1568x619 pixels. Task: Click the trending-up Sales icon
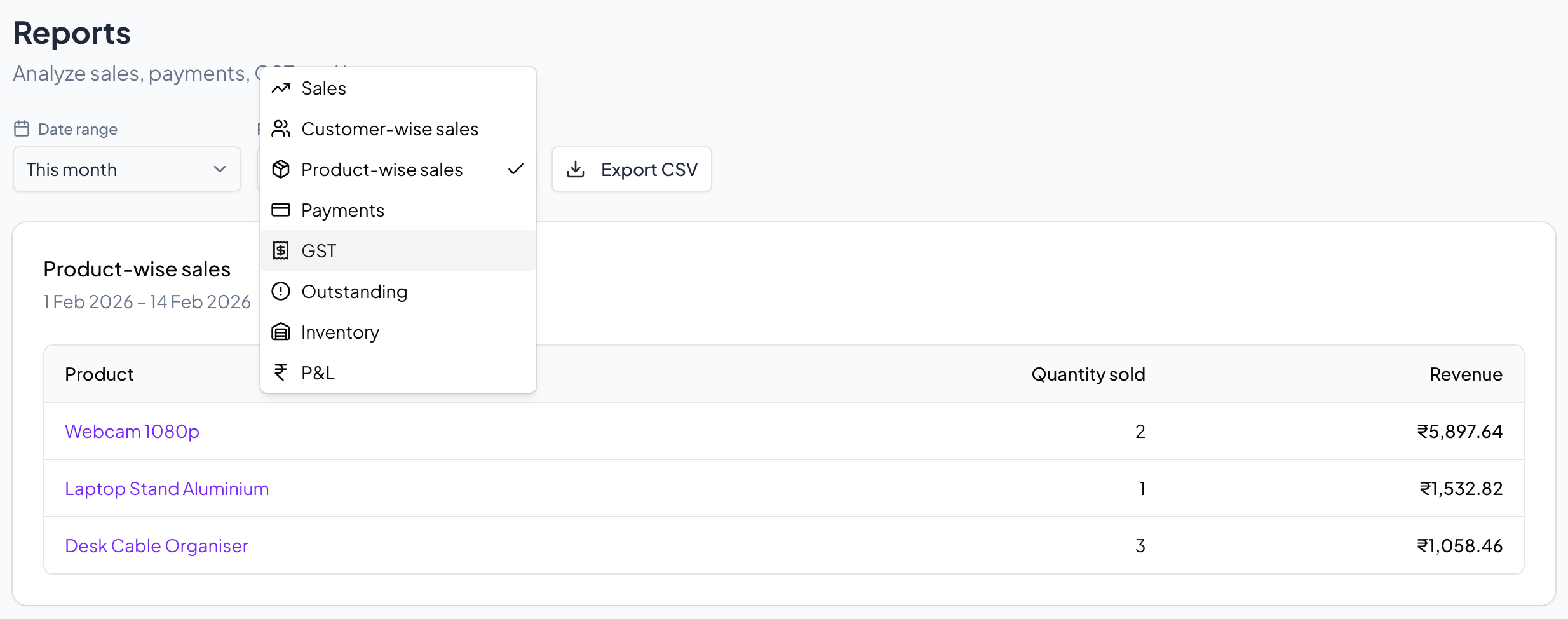[x=281, y=88]
